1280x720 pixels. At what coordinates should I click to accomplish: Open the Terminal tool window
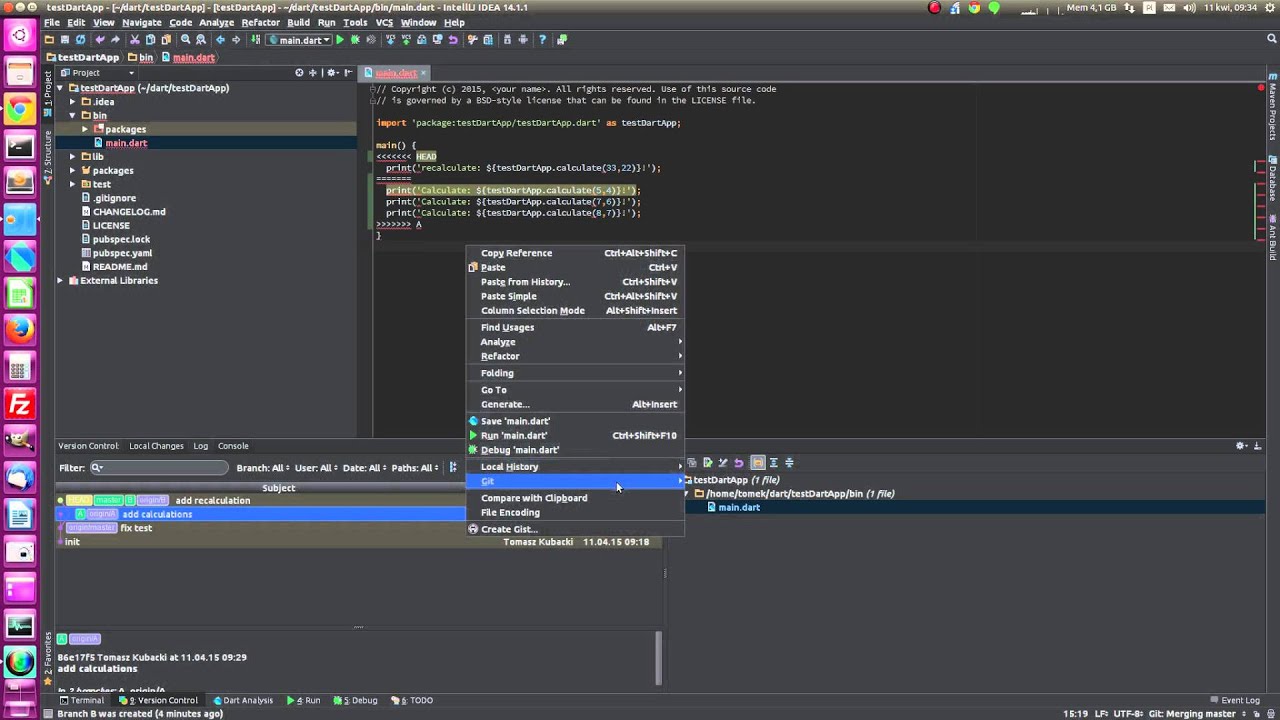tap(81, 701)
